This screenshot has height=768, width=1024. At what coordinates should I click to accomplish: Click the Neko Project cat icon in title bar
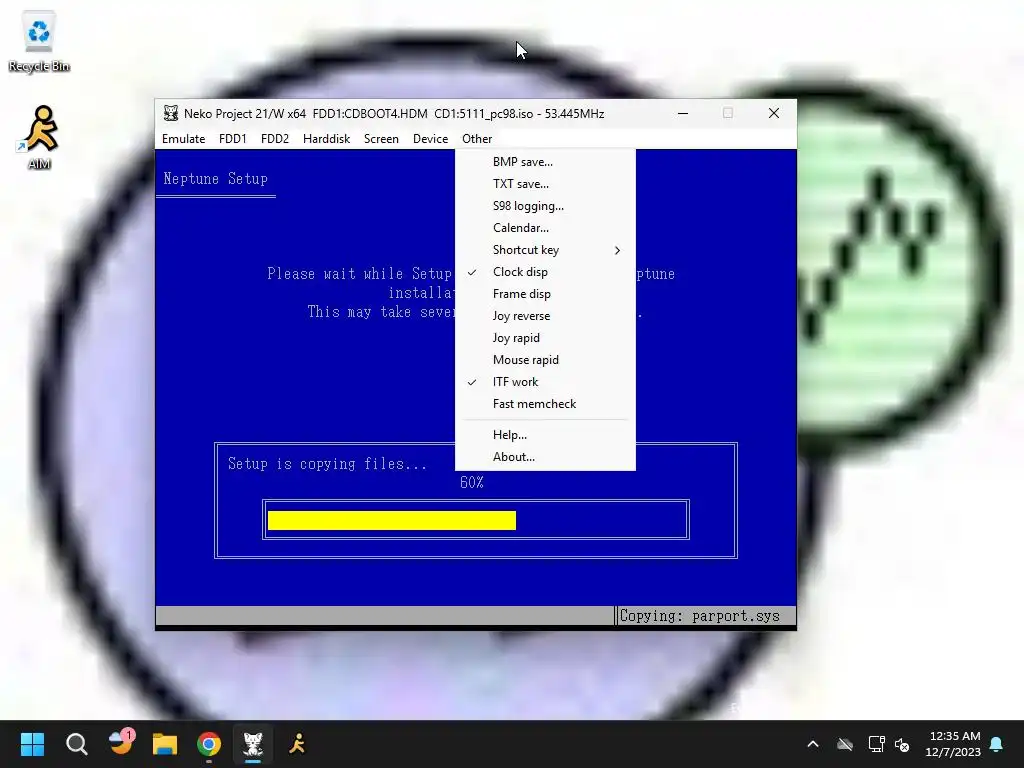pos(170,114)
